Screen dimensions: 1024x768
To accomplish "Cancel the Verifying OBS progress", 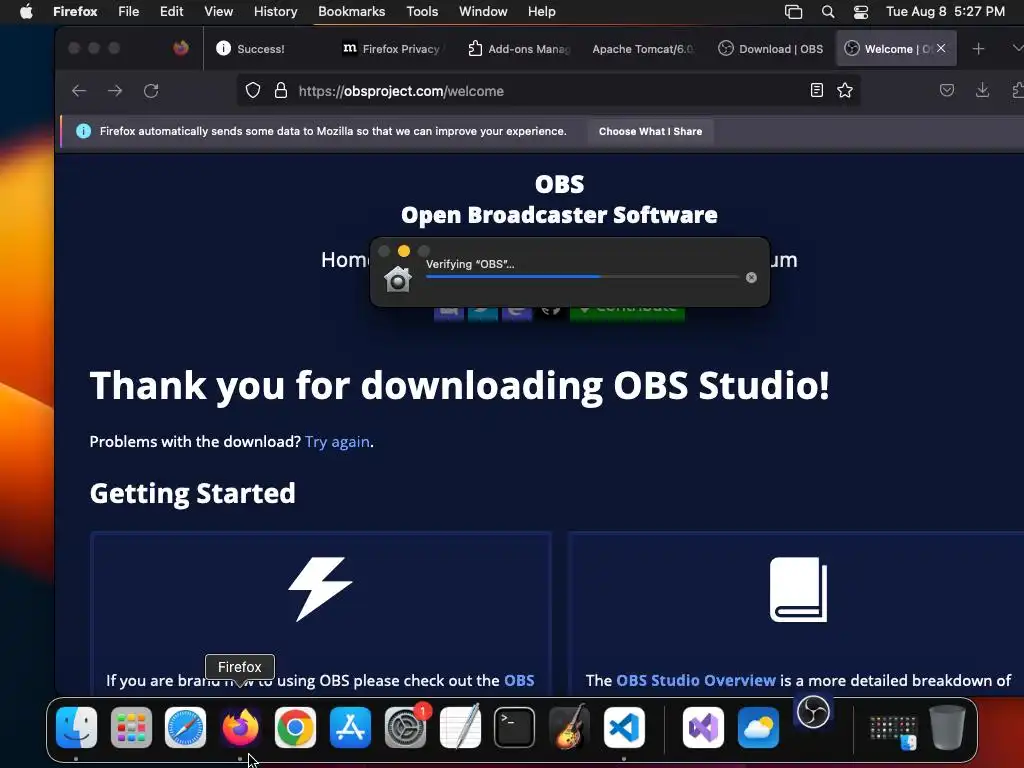I will tap(751, 278).
